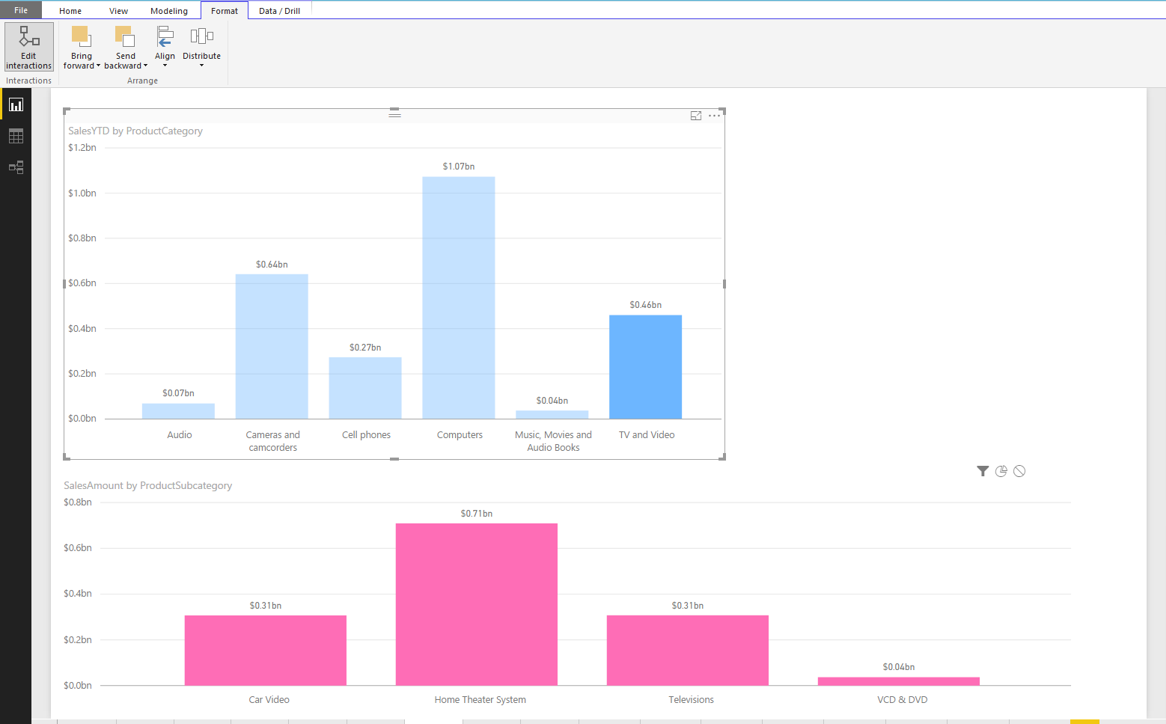The image size is (1166, 724).
Task: Set Highlight interaction on SalesAmount chart
Action: [1001, 471]
